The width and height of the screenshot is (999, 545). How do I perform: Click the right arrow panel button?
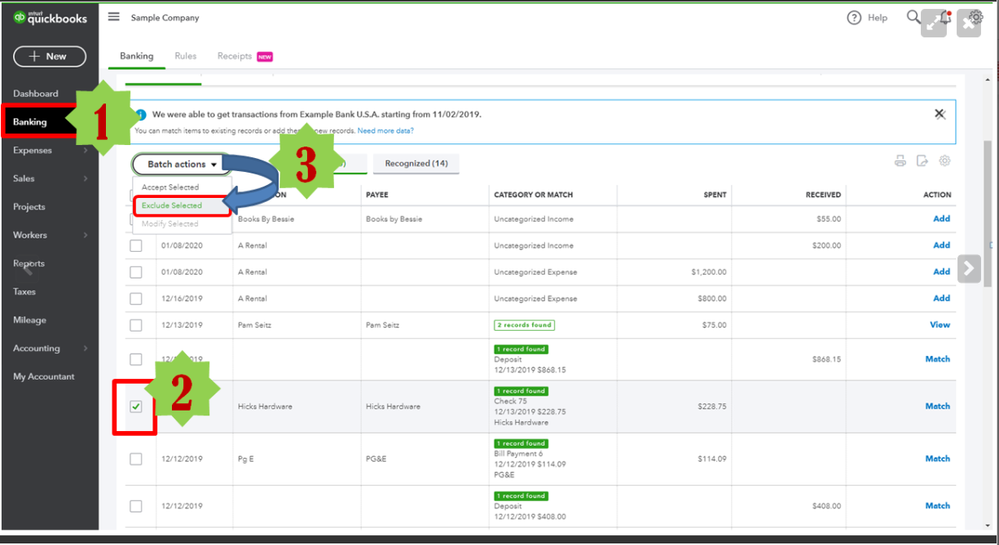968,268
